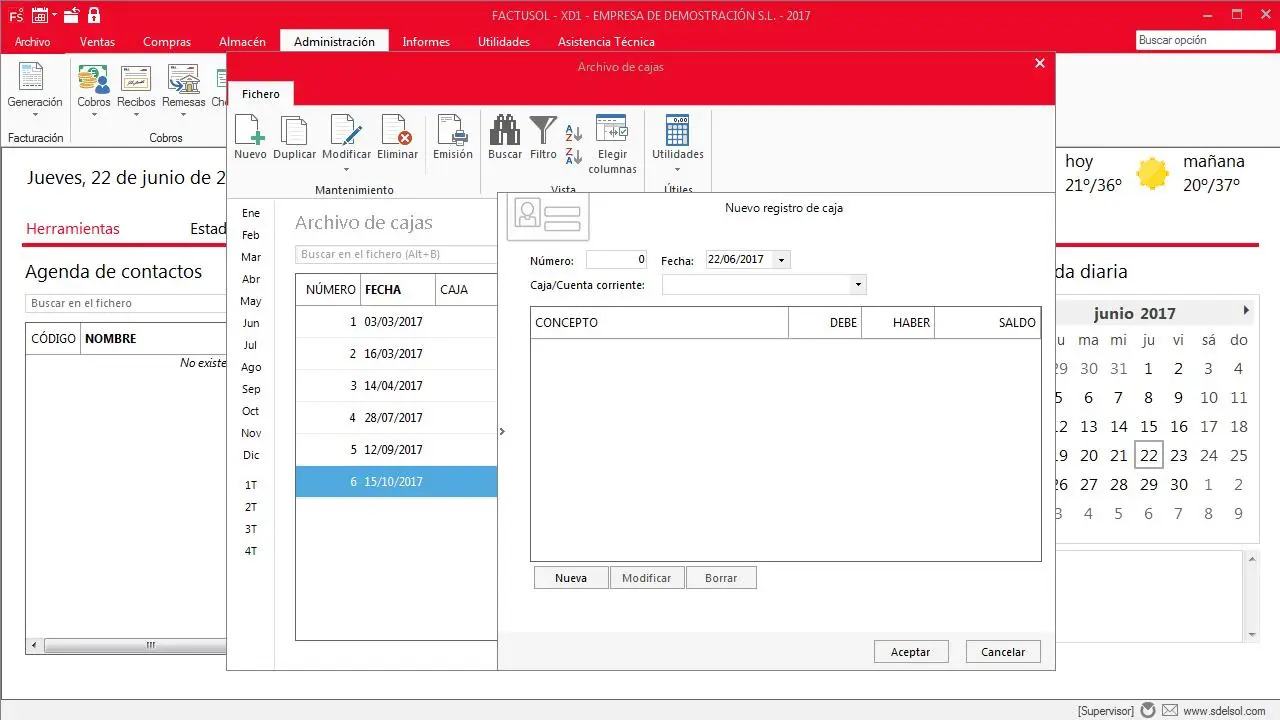Click the Nueva button below concept table
Image resolution: width=1280 pixels, height=720 pixels.
coord(571,578)
